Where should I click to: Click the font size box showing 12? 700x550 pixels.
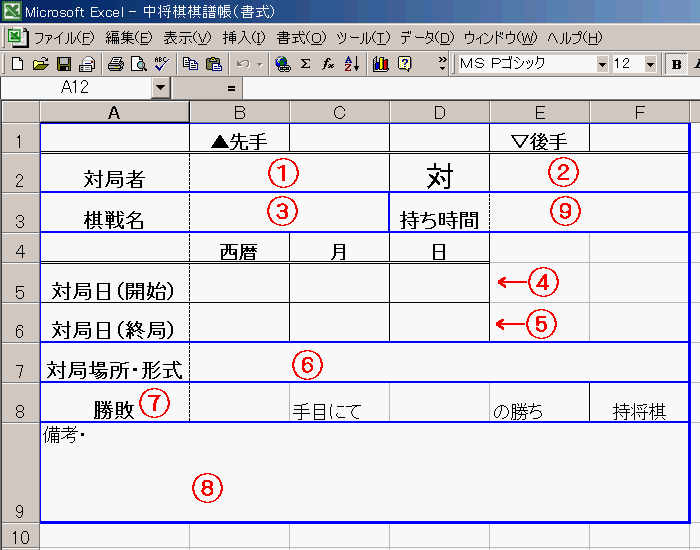click(x=628, y=64)
